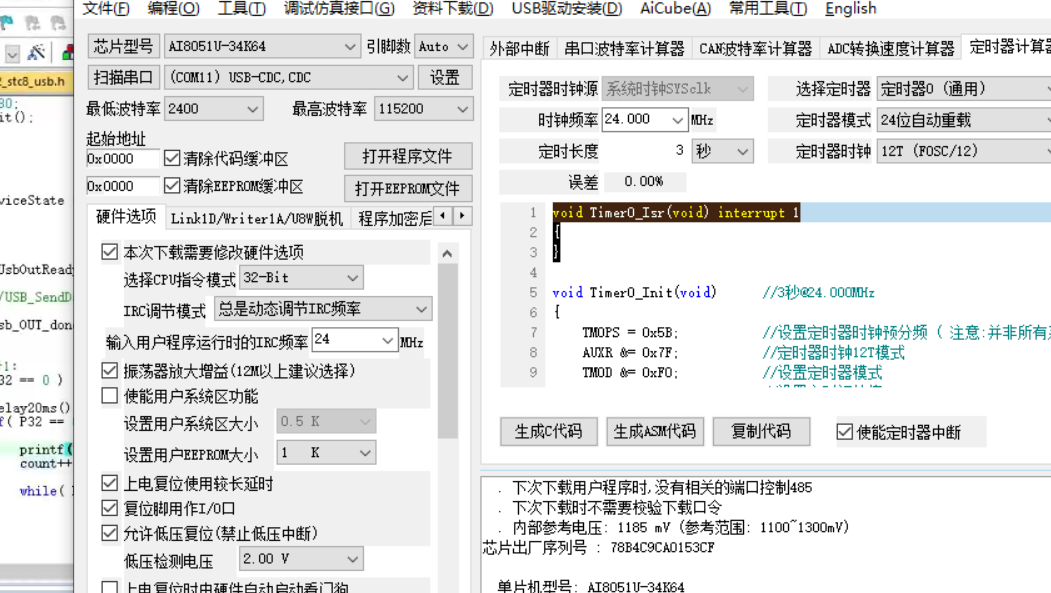Enable 使能用户系统区功能 checkbox
Screen dimensions: 1051x593
pyautogui.click(x=109, y=395)
